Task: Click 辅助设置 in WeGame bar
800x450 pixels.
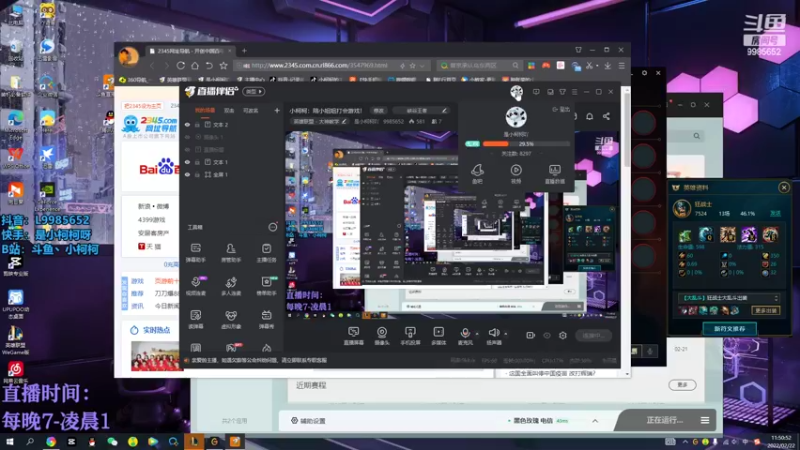Action: [x=308, y=421]
